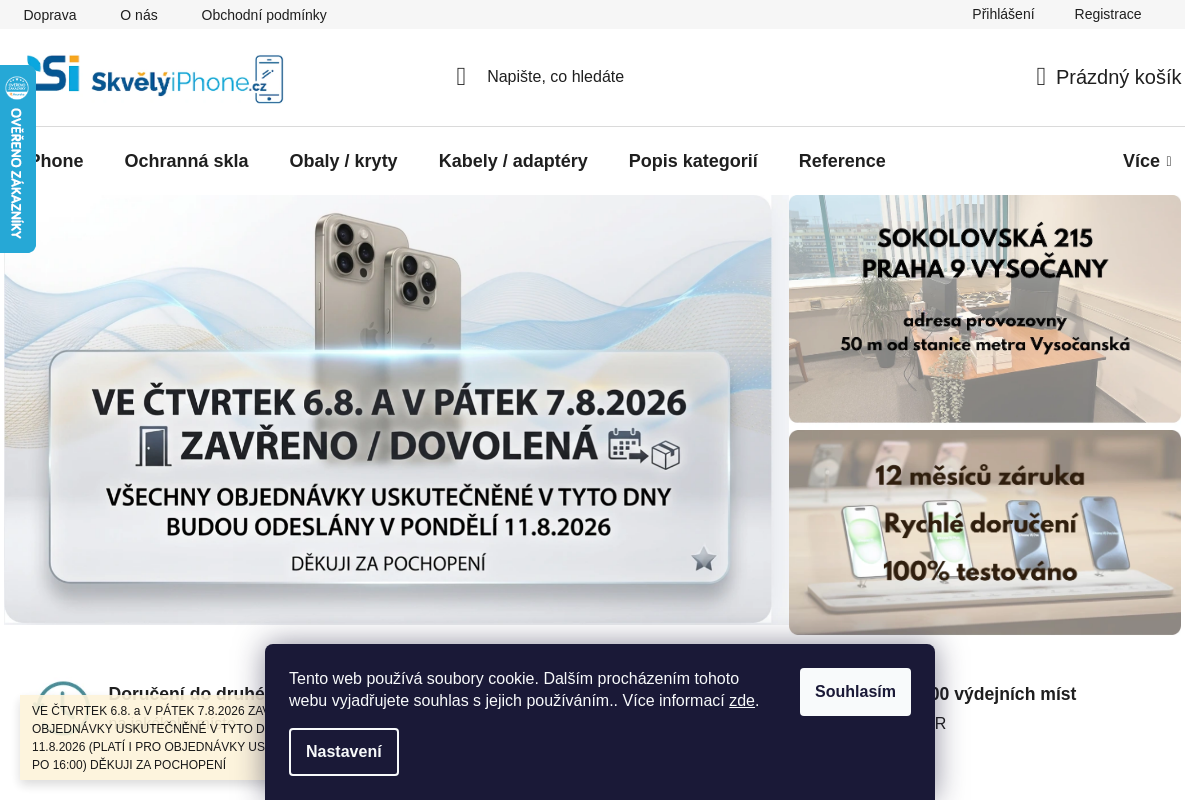The image size is (1200, 800).
Task: Open cookie Nastavení button
Action: click(344, 752)
